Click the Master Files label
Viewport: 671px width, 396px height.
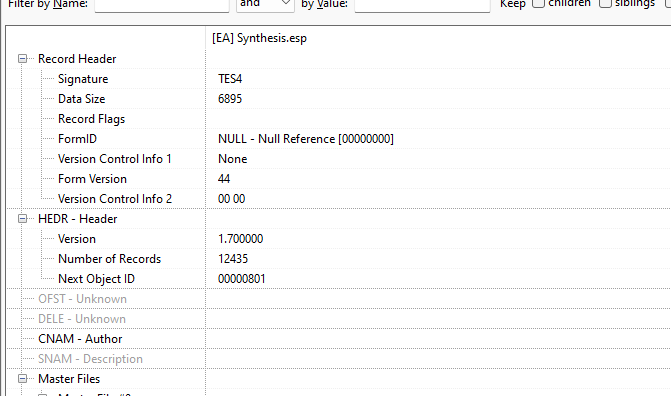pyautogui.click(x=69, y=379)
